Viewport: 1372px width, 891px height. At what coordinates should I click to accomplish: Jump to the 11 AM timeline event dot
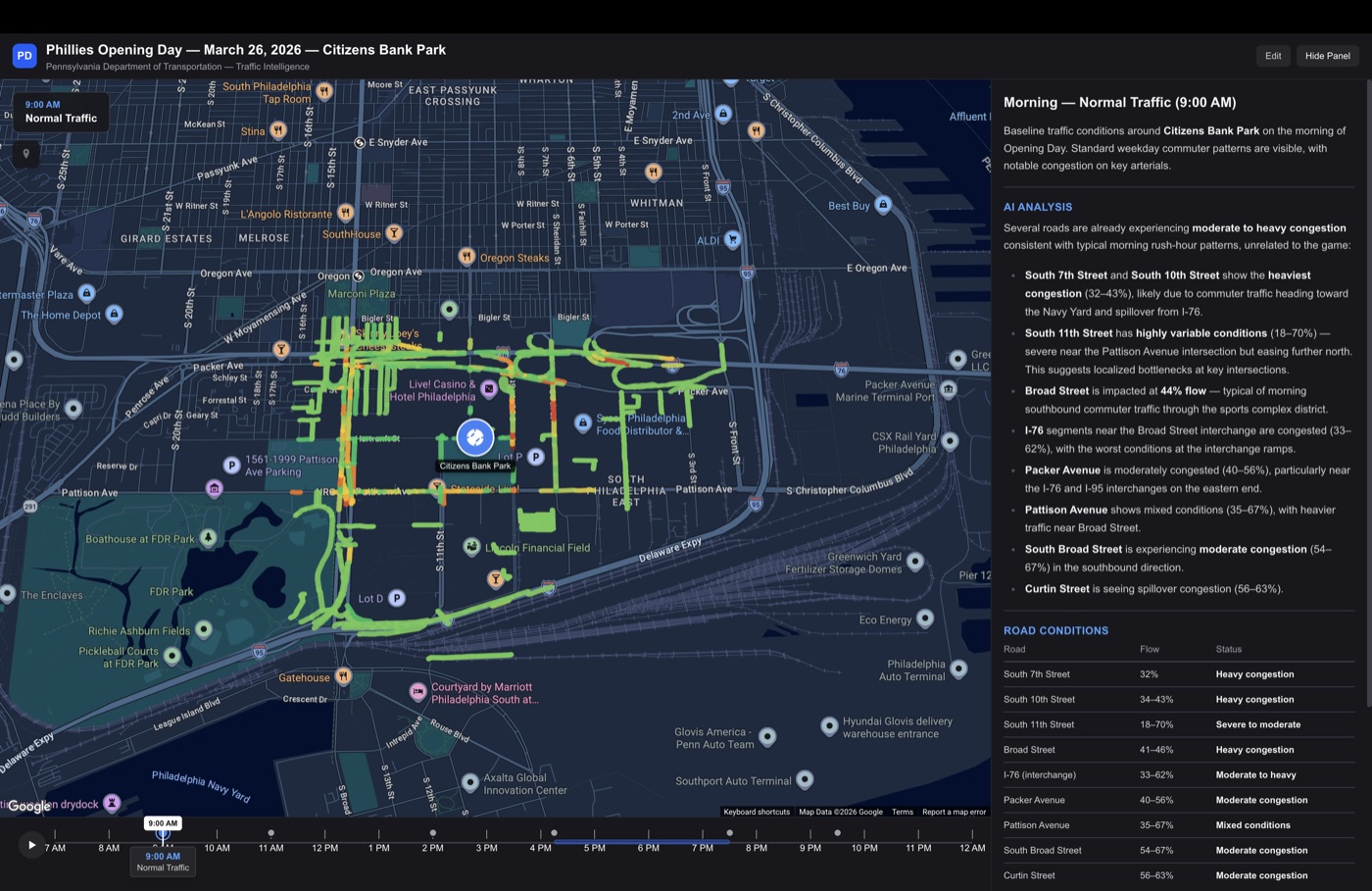tap(270, 833)
